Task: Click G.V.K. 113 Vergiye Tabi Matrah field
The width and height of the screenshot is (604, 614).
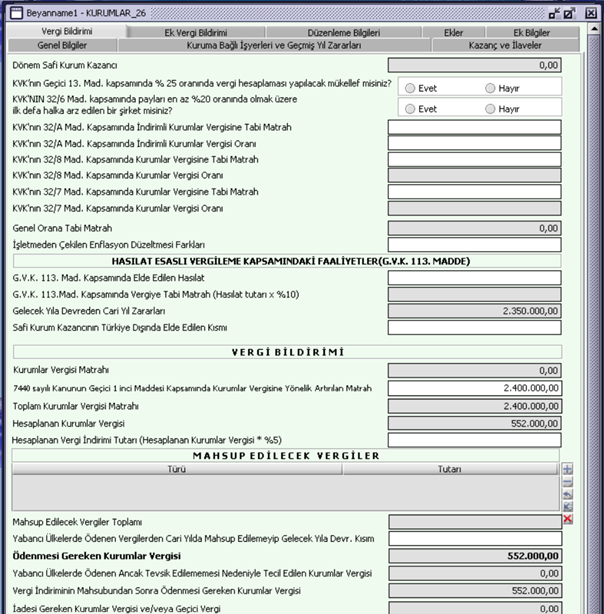Action: (x=474, y=294)
